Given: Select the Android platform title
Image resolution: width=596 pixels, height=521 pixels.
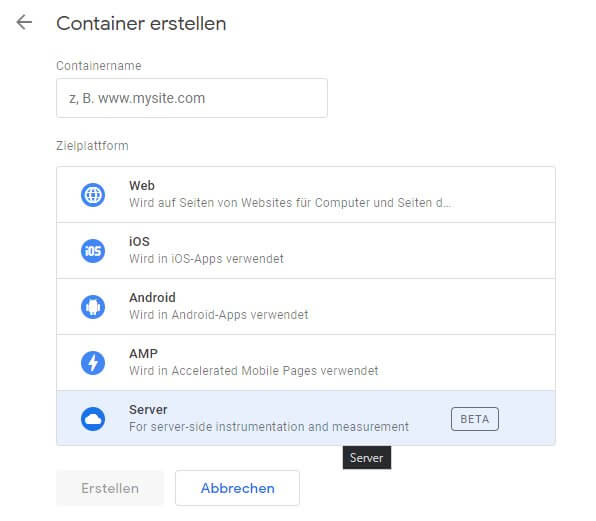Looking at the screenshot, I should pyautogui.click(x=152, y=297).
